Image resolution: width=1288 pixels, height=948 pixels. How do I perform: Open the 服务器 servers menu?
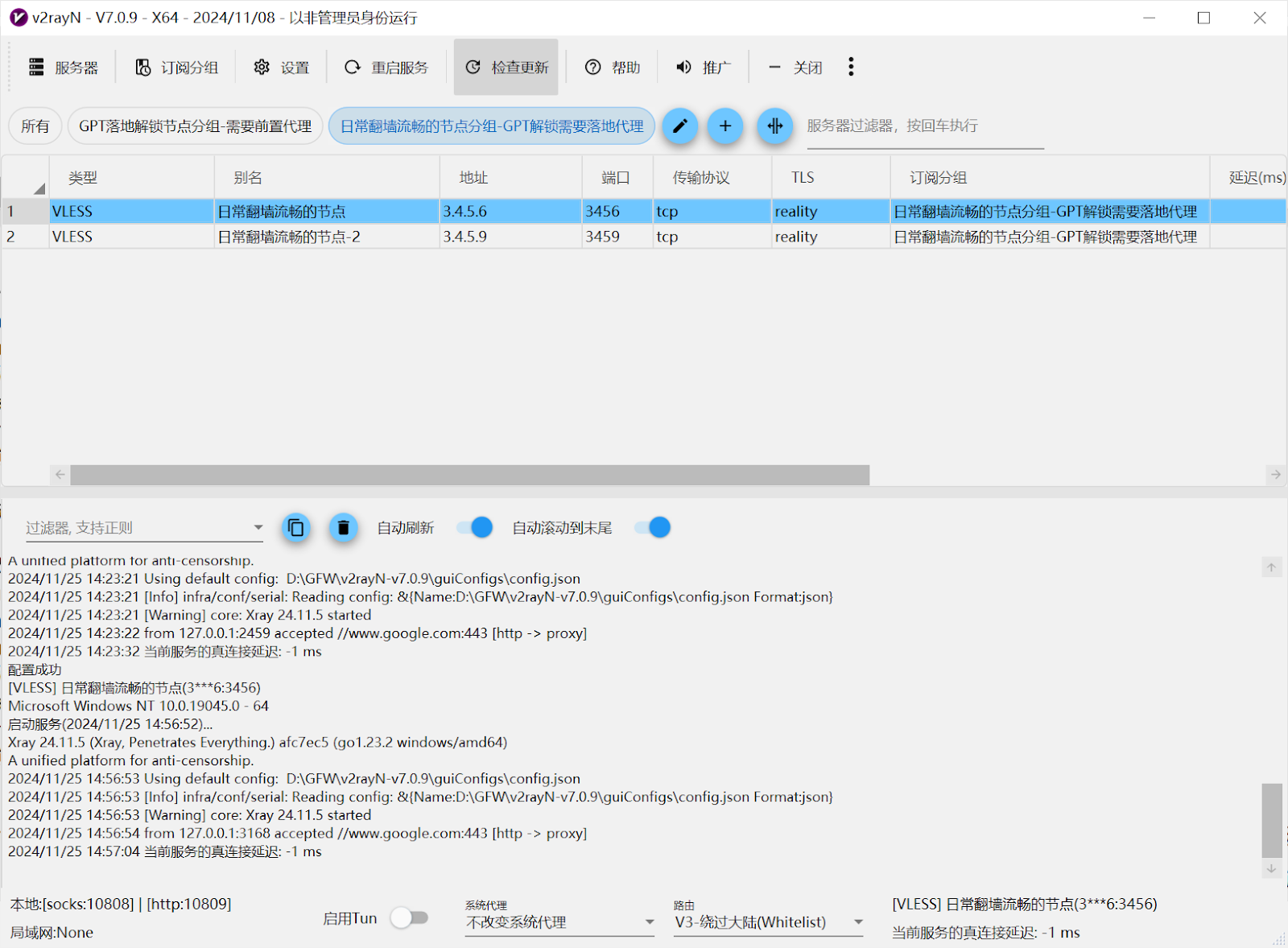point(64,68)
